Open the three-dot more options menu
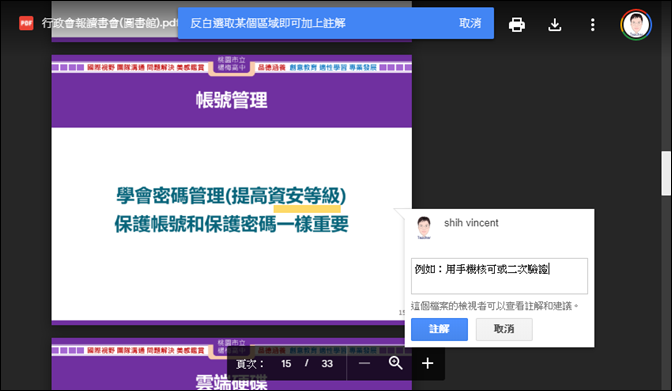 [592, 24]
